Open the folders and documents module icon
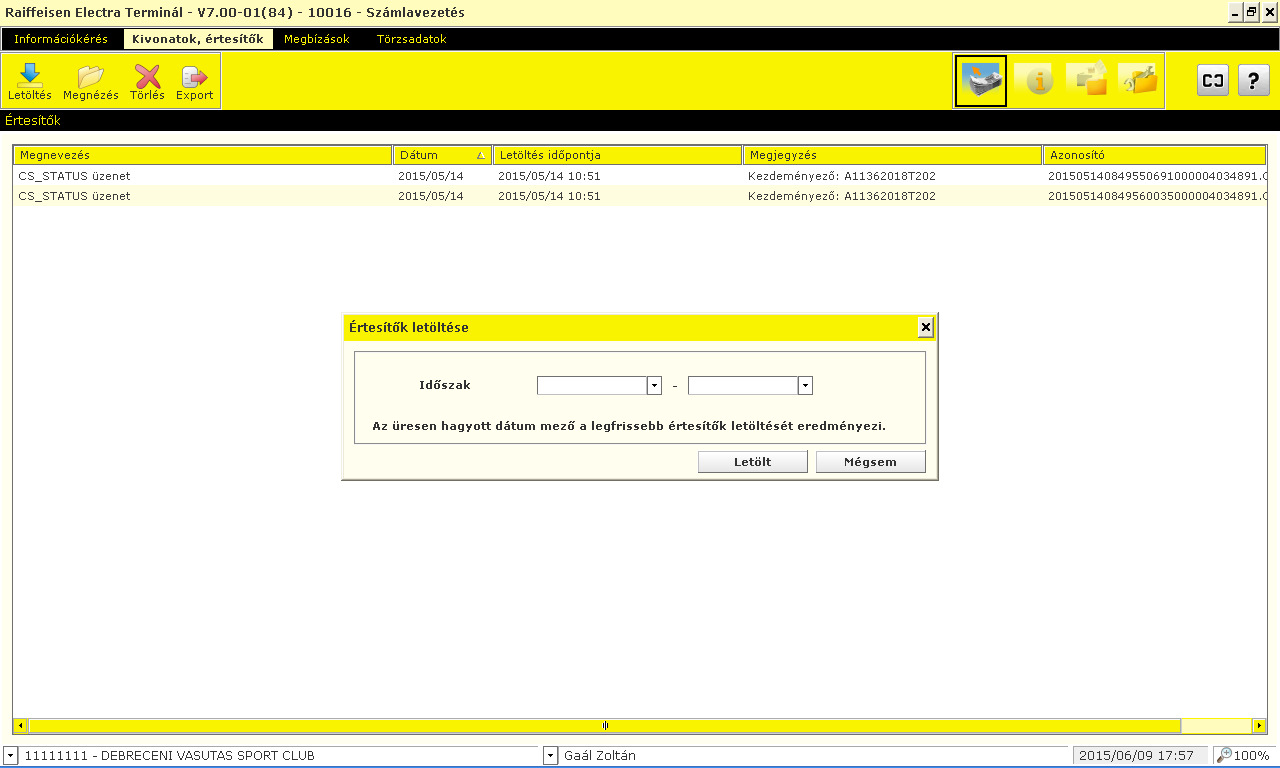The height and width of the screenshot is (768, 1280). click(x=1087, y=81)
